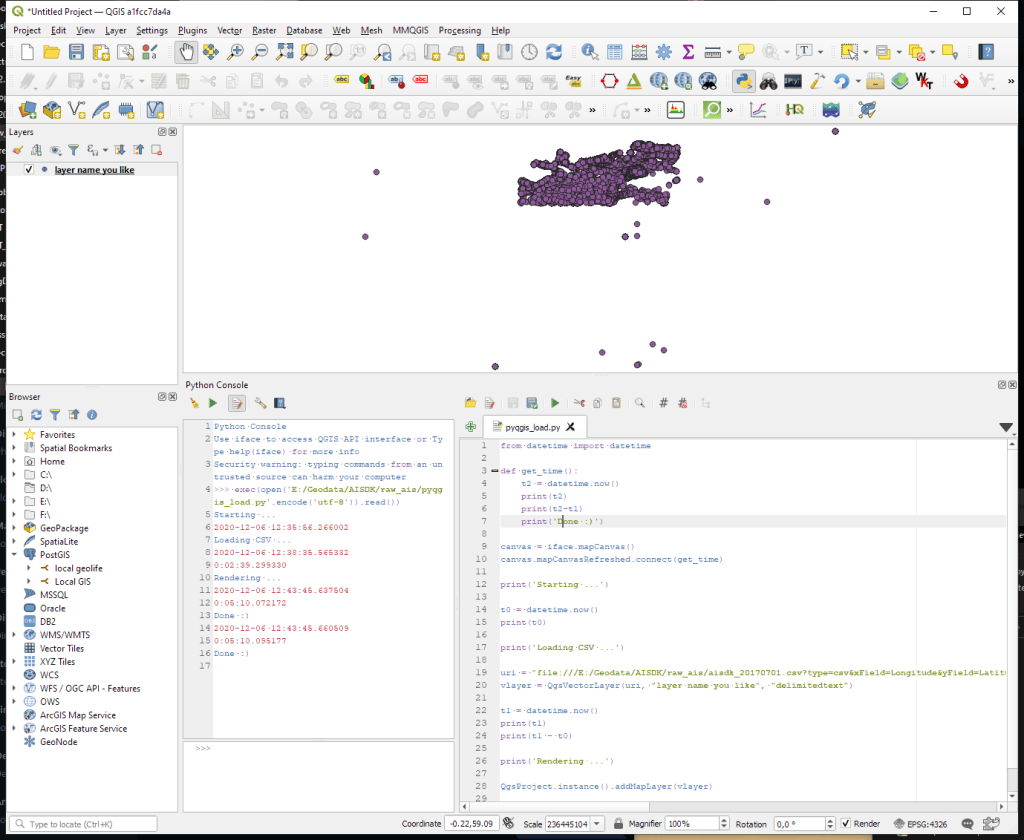Image resolution: width=1024 pixels, height=840 pixels.
Task: Click the editor Find Text magnifier icon
Action: (639, 403)
